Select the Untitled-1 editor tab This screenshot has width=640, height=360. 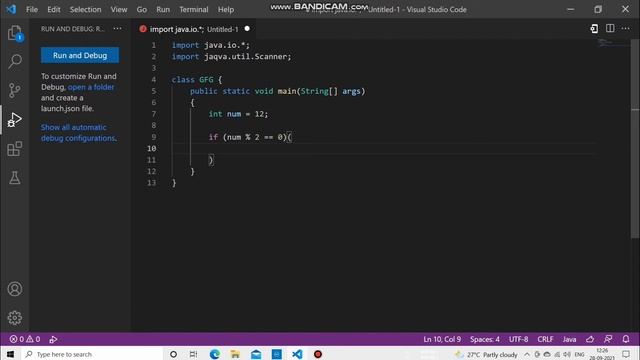[194, 29]
